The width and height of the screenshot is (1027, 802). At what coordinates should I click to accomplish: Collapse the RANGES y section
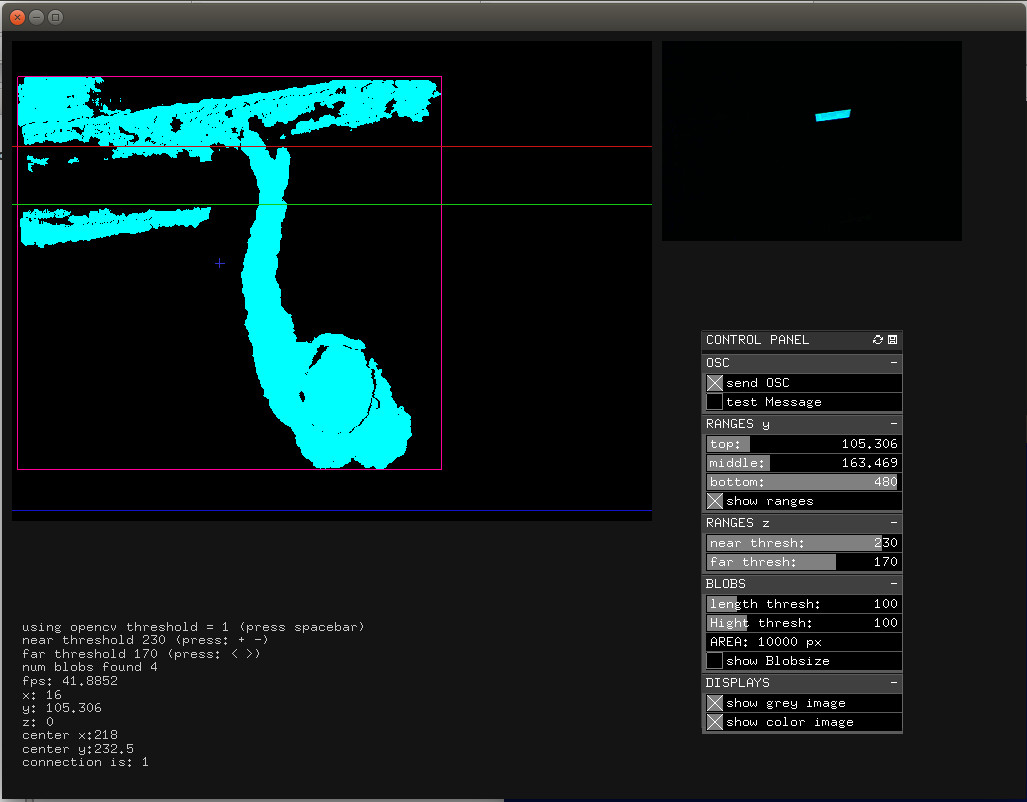tap(895, 424)
